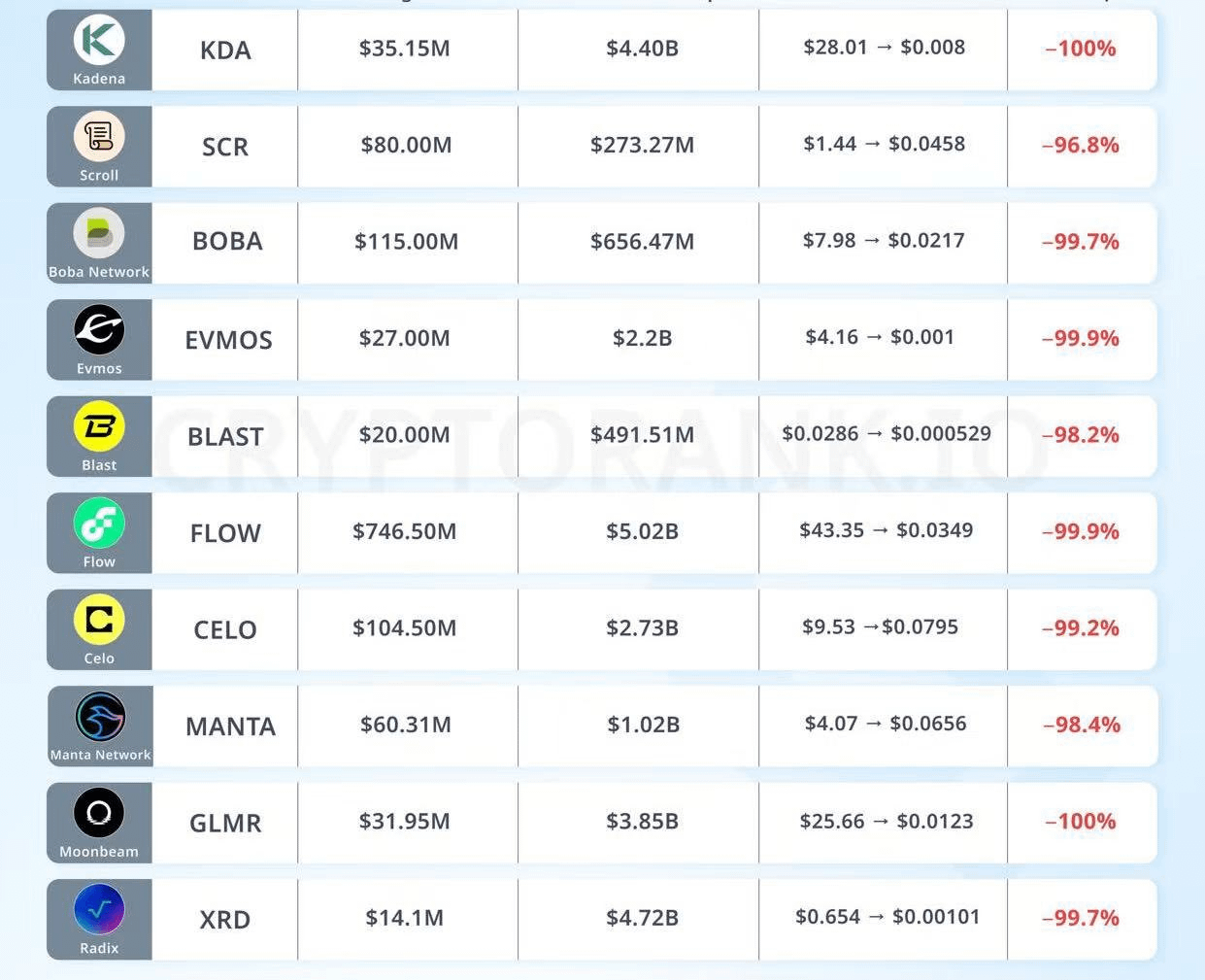The height and width of the screenshot is (980, 1205).
Task: Select SCR's $273.27M valuation cell
Action: (x=642, y=146)
